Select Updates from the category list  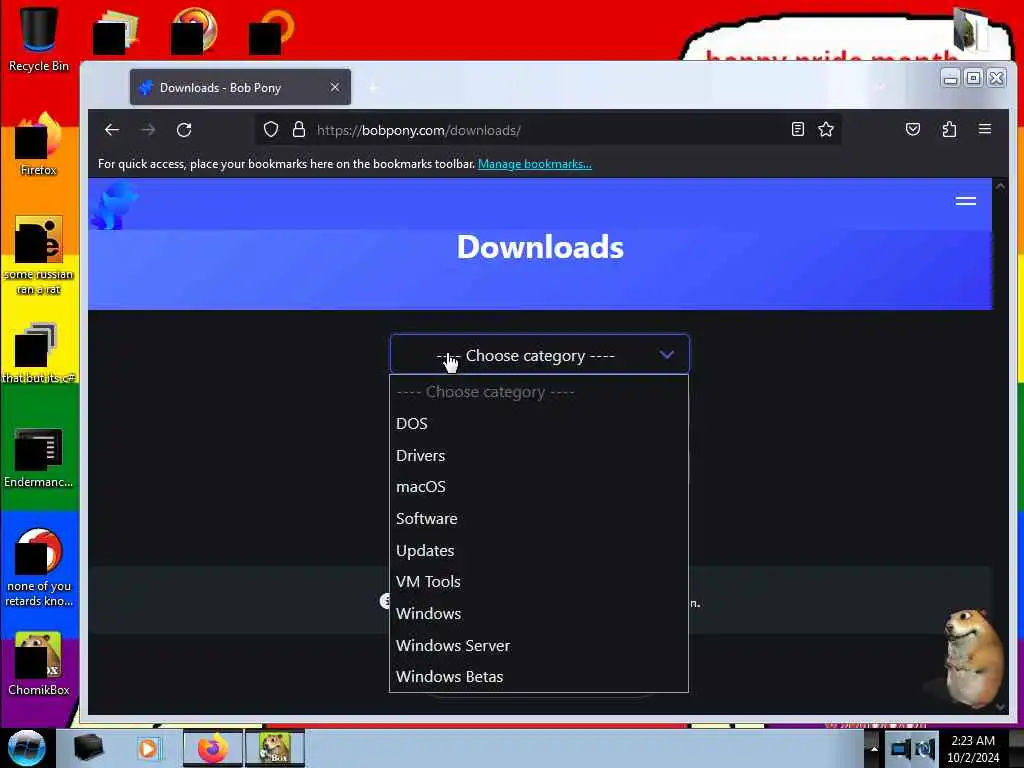539,551
